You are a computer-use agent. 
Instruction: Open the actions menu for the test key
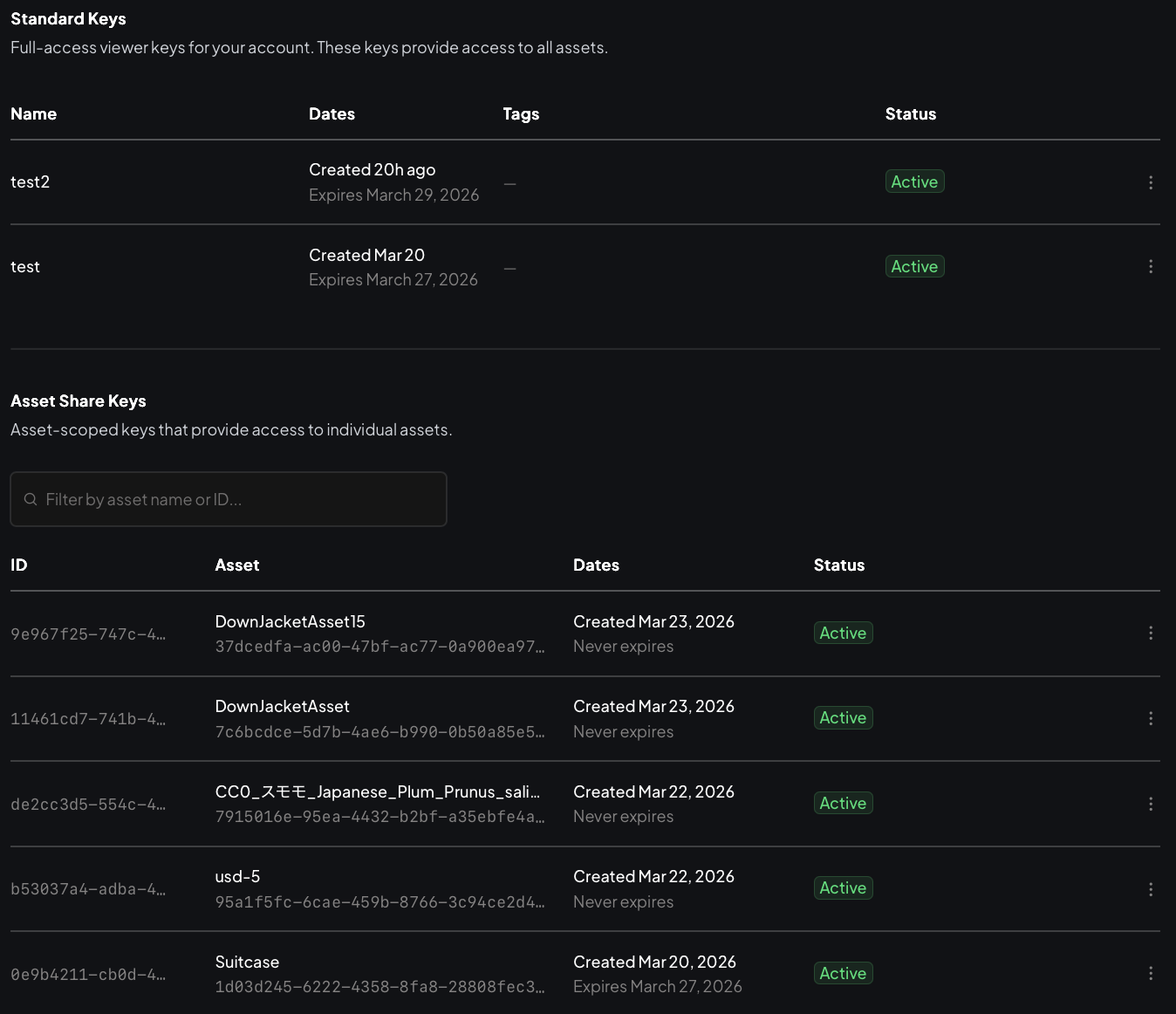pos(1151,266)
